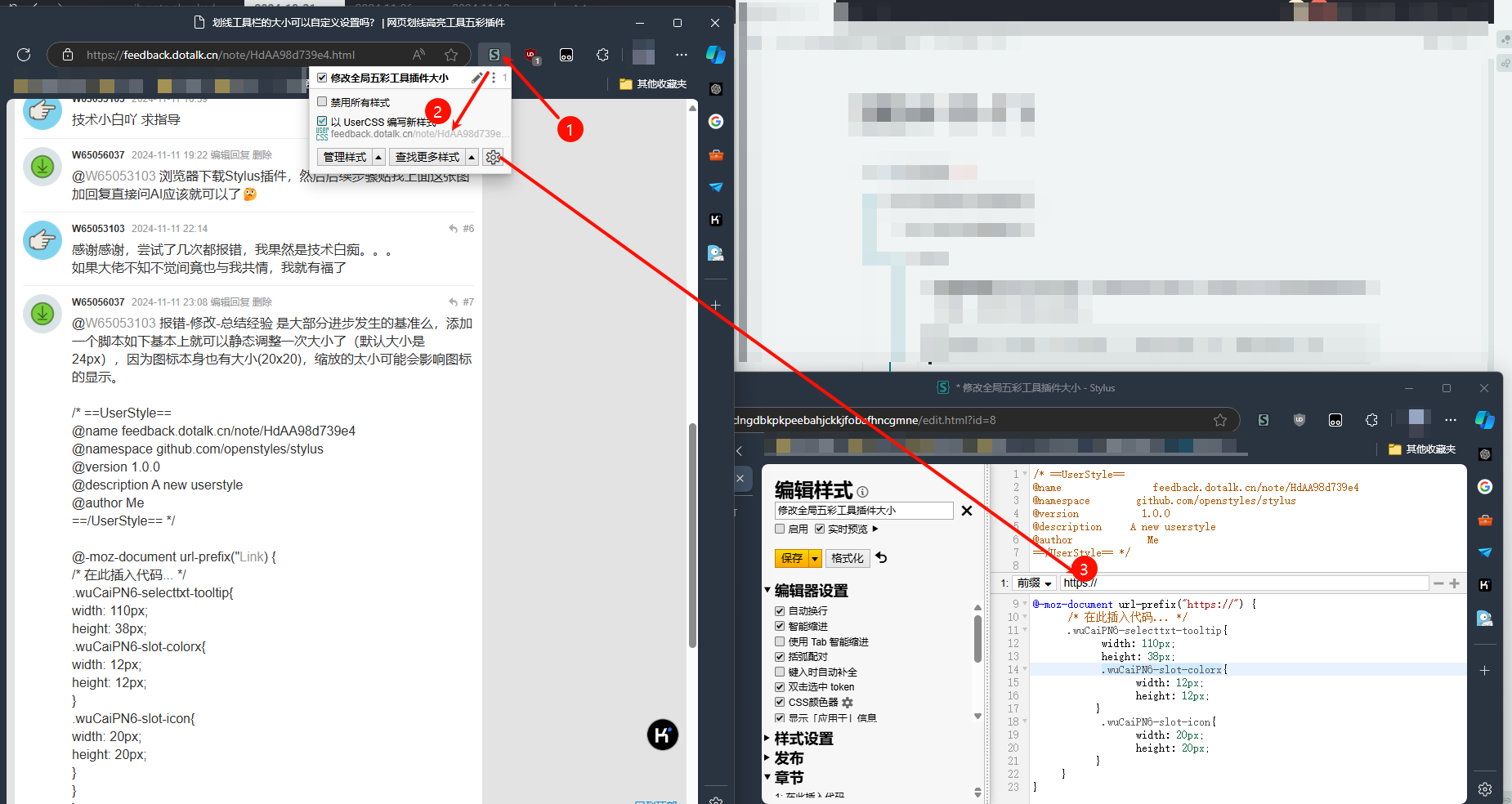
Task: Toggle 括弧配对 checkbox
Action: pyautogui.click(x=780, y=656)
